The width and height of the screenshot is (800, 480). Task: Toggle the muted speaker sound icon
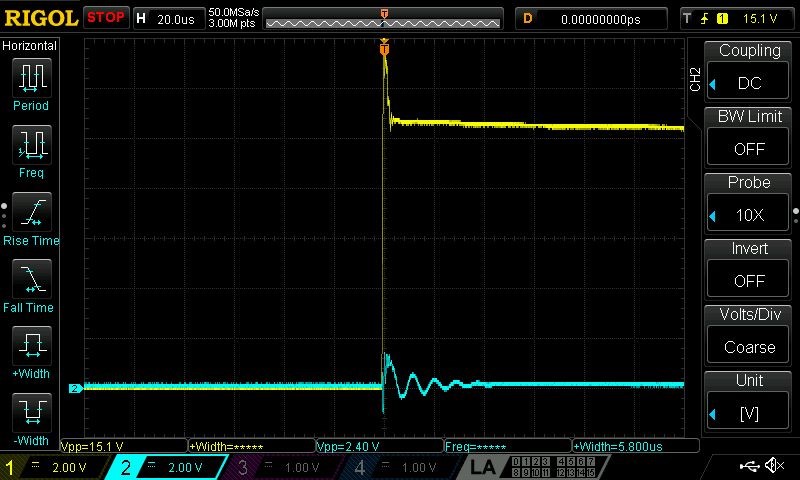[774, 465]
